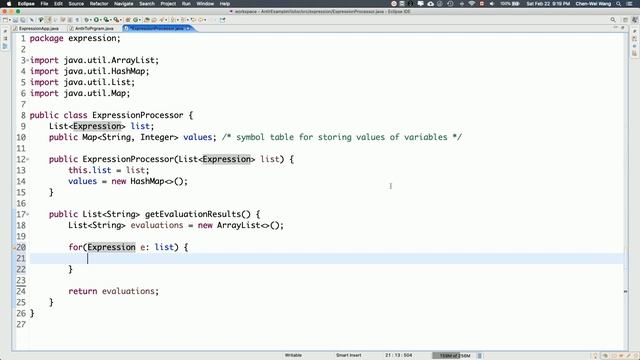Minimize the editor area
Image resolution: width=640 pixels, height=360 pixels.
(616, 28)
